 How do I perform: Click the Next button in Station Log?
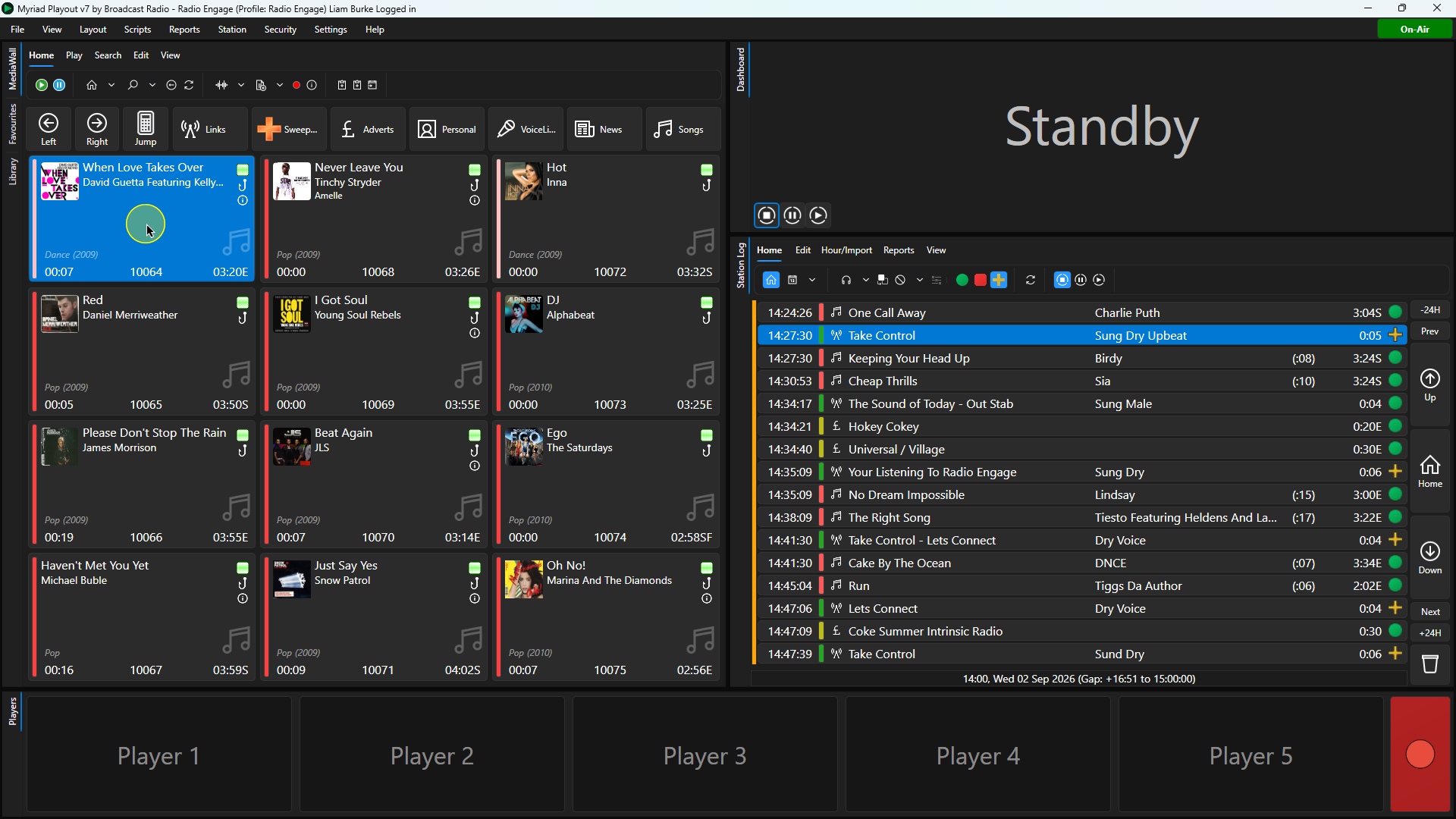(1429, 612)
